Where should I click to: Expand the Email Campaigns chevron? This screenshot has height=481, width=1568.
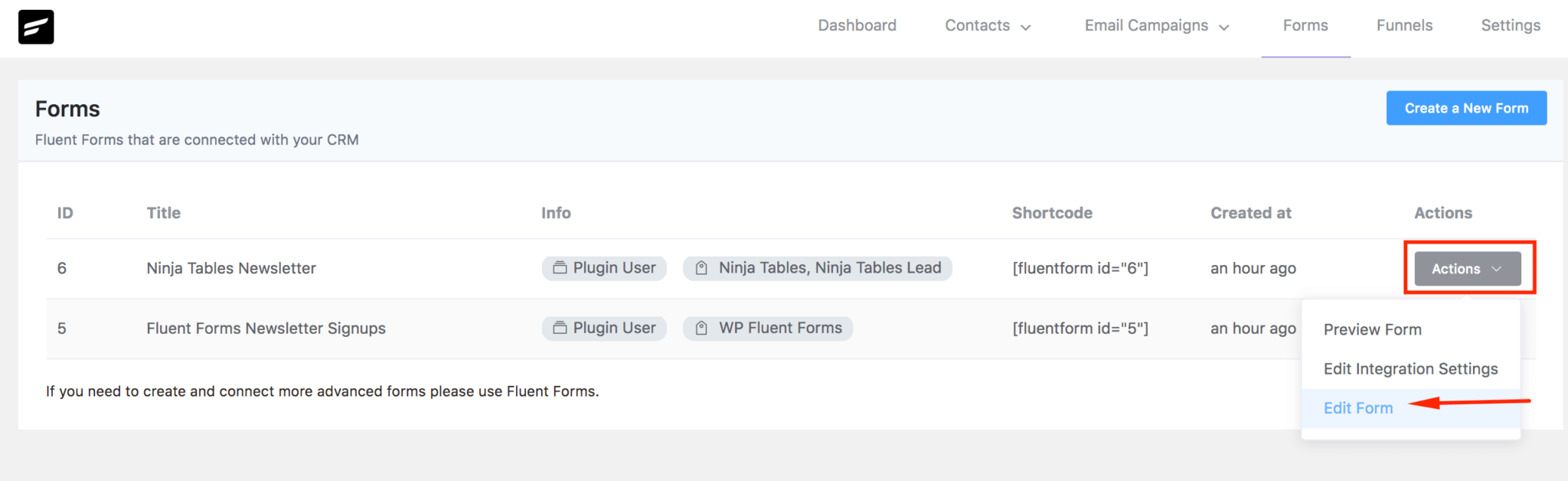[x=1224, y=27]
